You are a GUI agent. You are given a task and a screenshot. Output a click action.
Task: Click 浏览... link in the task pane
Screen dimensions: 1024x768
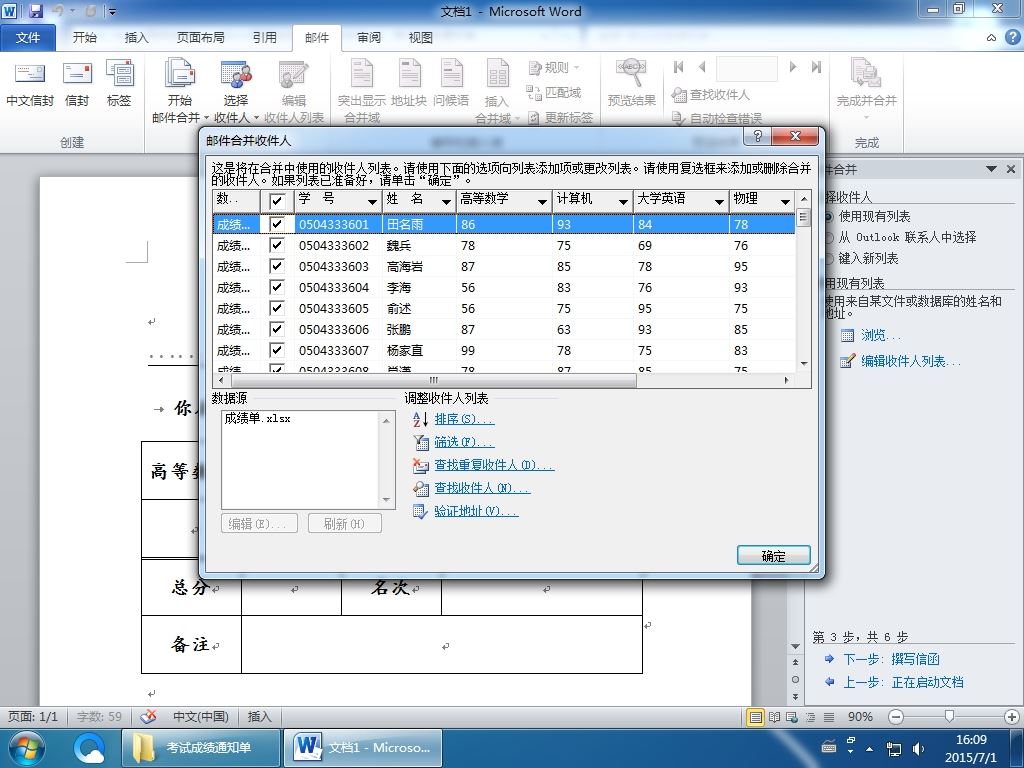tap(880, 336)
